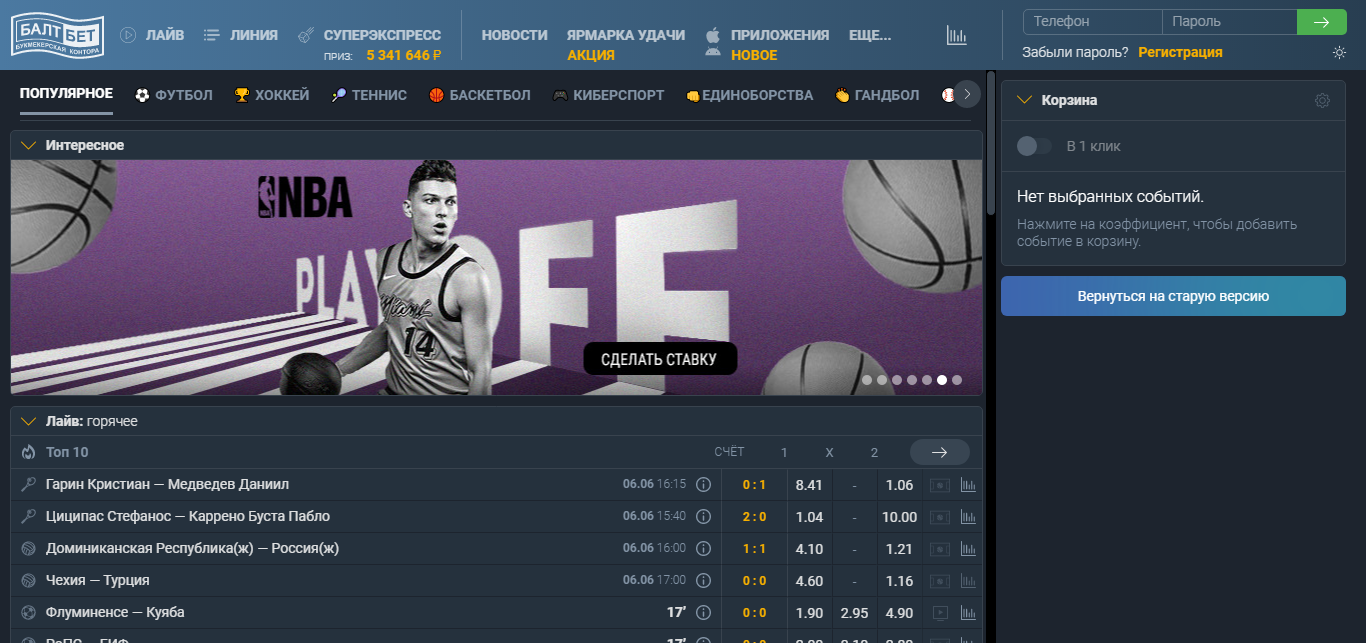Open statistics for Циципас — Каррено Буста match
Image resolution: width=1366 pixels, height=643 pixels.
pos(968,517)
